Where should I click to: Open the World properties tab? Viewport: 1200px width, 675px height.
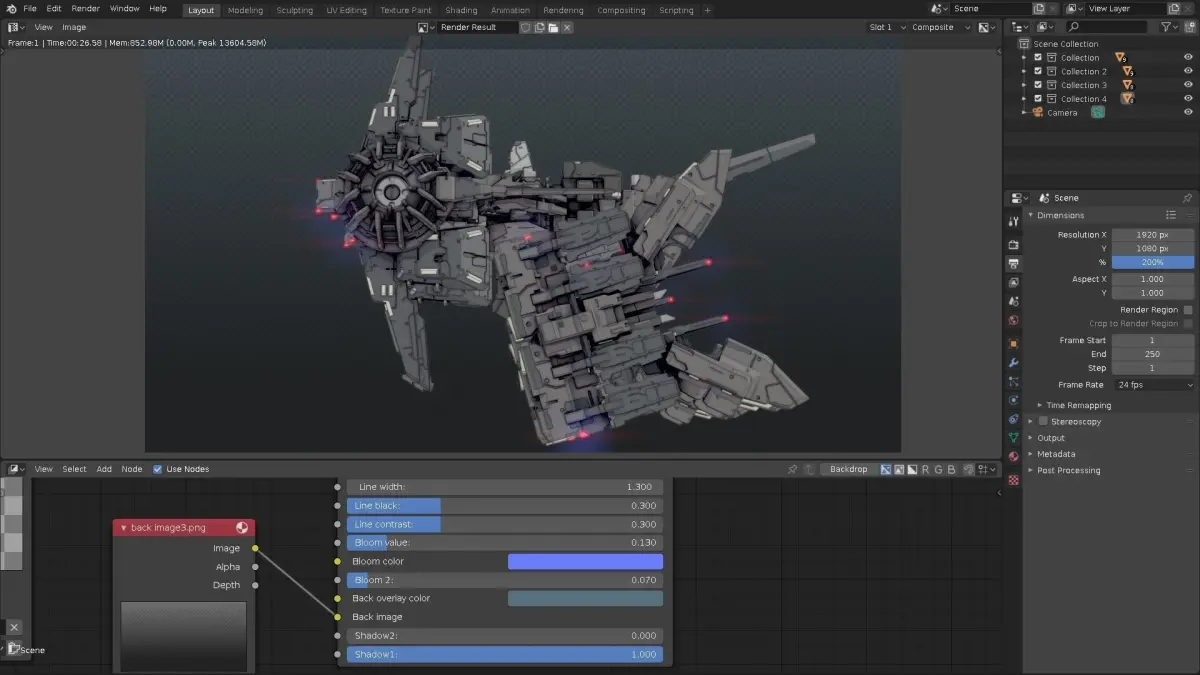point(1013,321)
